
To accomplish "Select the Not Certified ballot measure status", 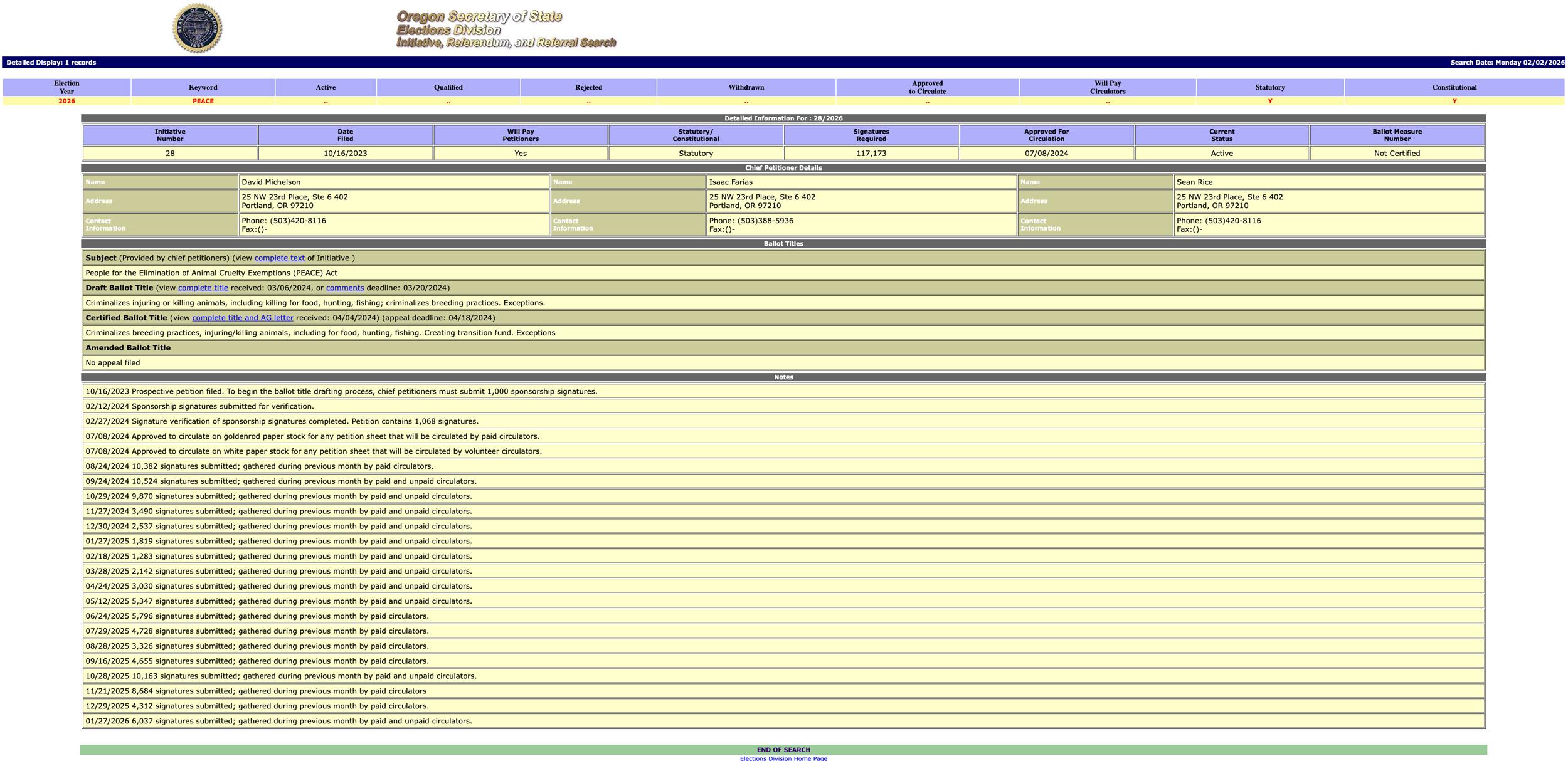I will coord(1397,152).
